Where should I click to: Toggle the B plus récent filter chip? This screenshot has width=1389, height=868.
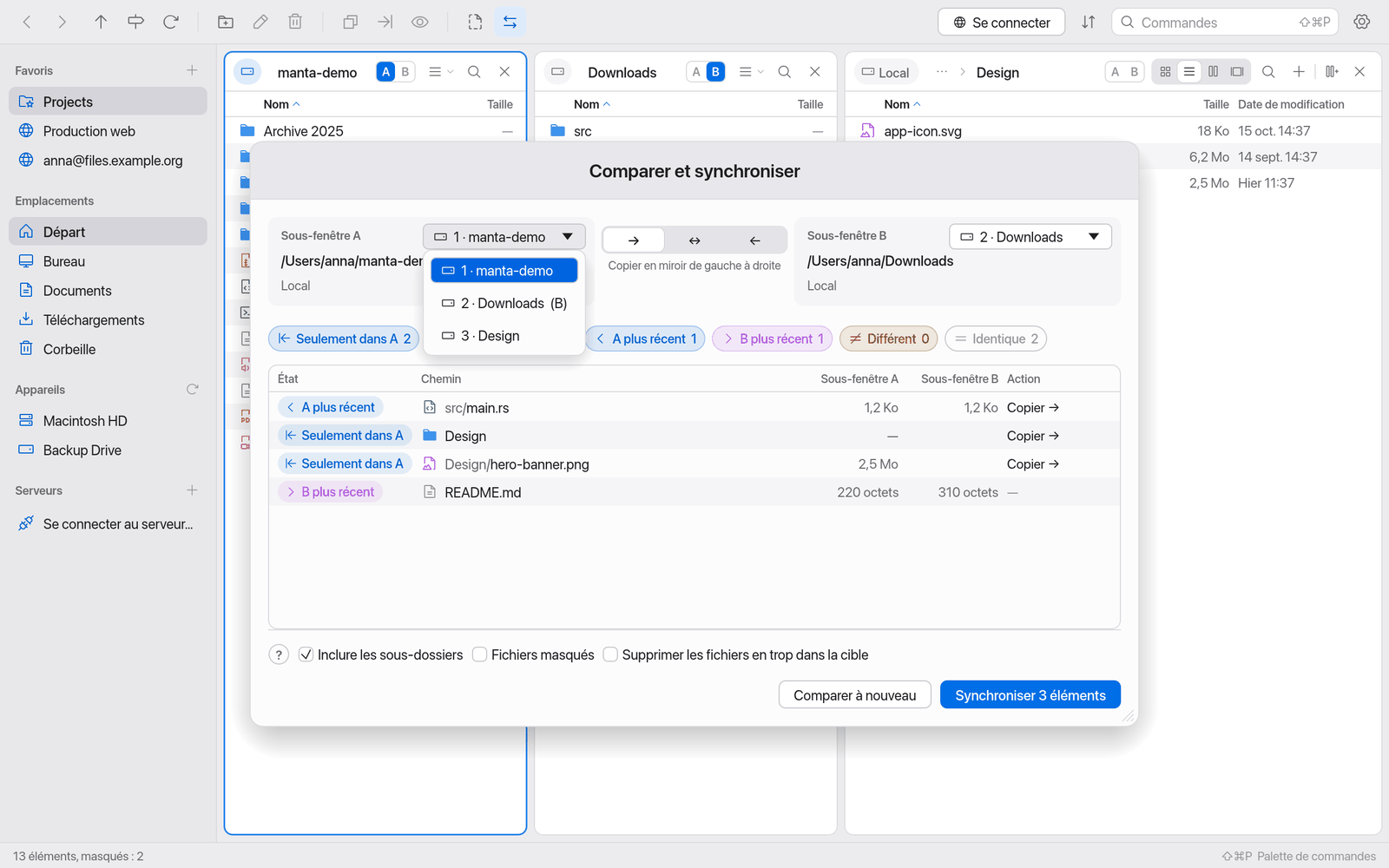click(x=773, y=339)
